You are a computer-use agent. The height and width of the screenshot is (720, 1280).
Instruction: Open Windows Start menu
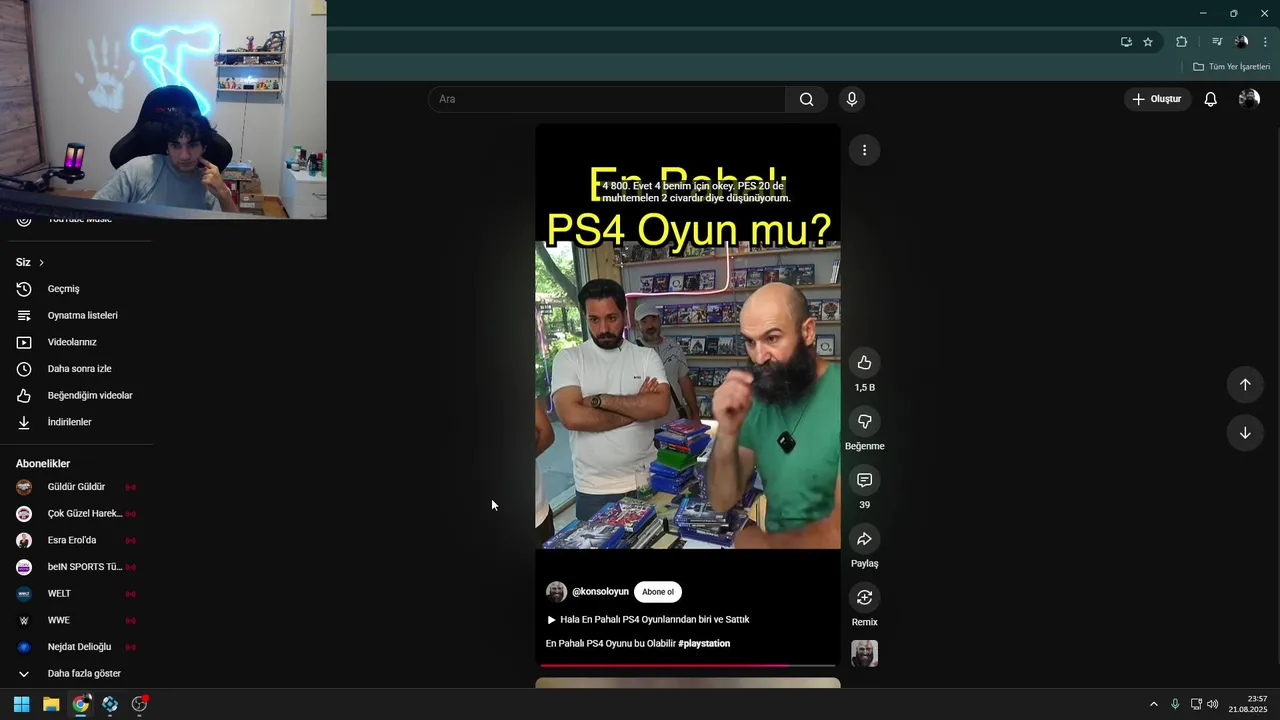[21, 704]
